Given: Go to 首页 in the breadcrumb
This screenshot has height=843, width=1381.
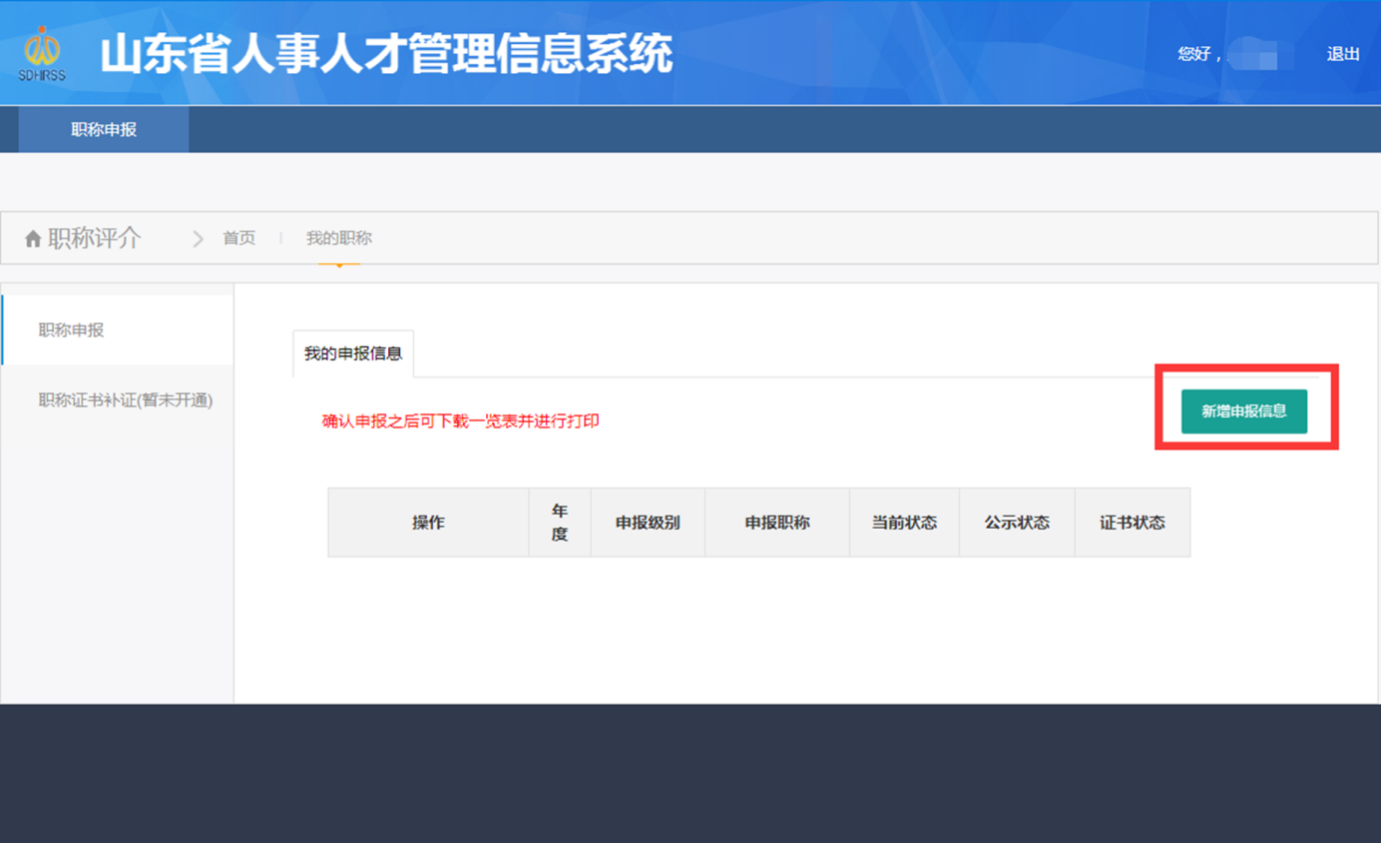Looking at the screenshot, I should (x=239, y=238).
